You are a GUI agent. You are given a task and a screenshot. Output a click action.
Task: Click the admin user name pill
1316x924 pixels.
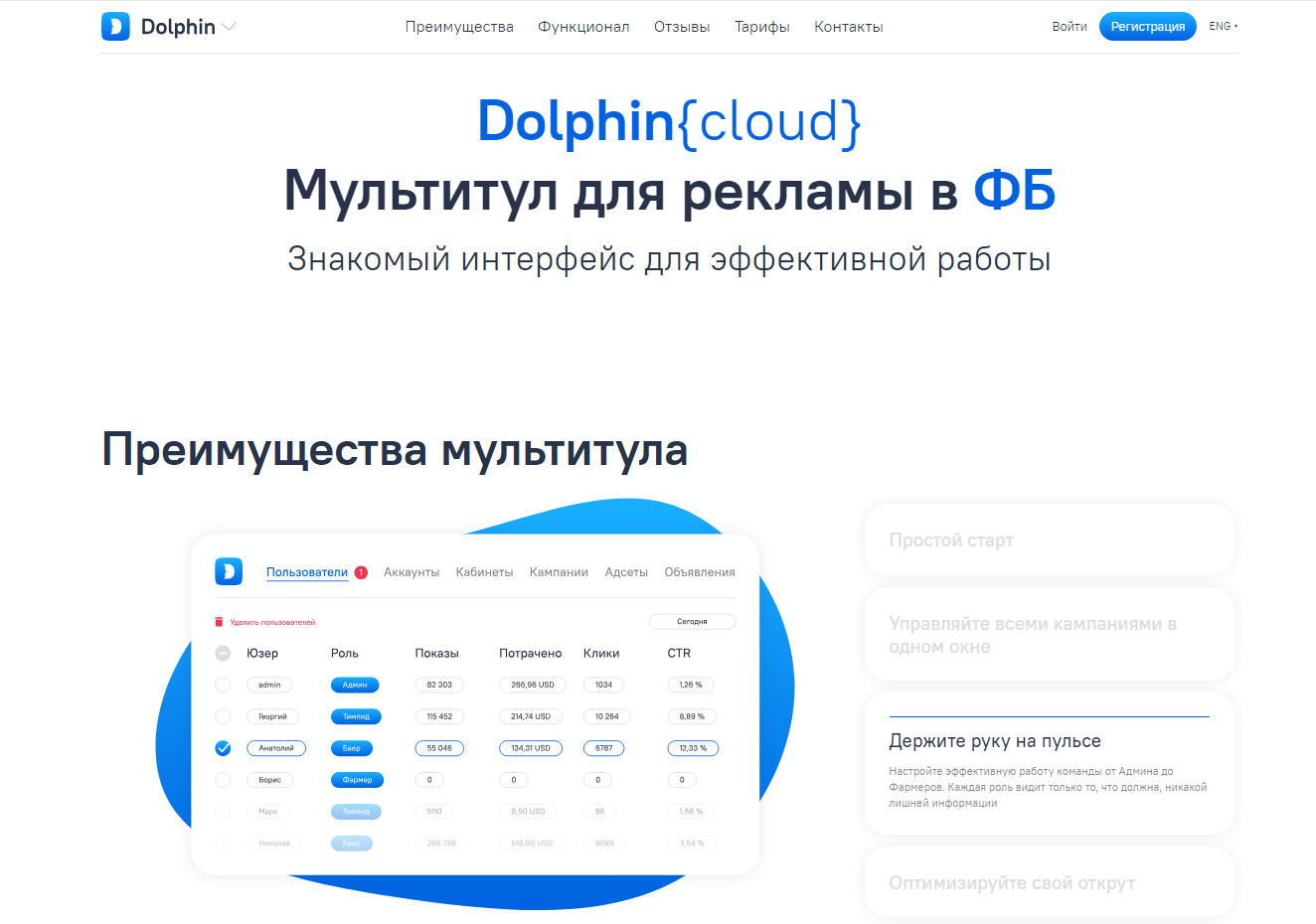click(x=269, y=685)
